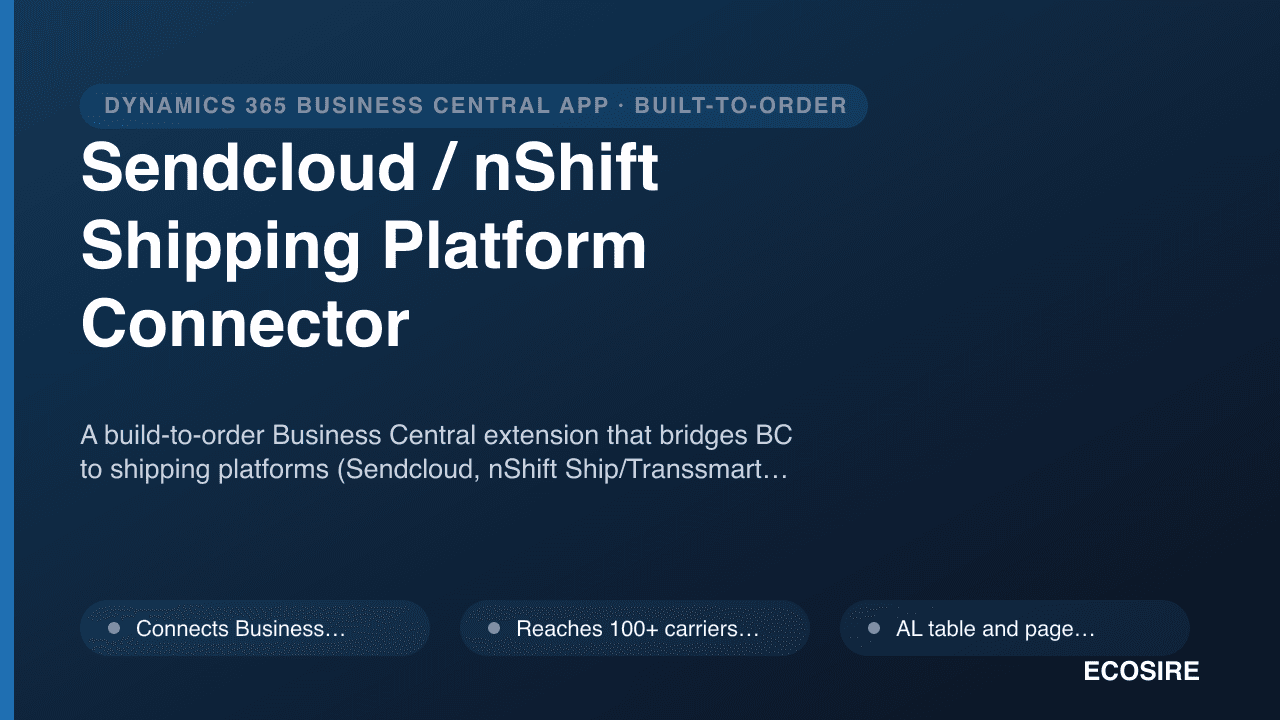The image size is (1280, 720).
Task: Click the bullet dot beside 'AL table and page…'
Action: coord(874,628)
